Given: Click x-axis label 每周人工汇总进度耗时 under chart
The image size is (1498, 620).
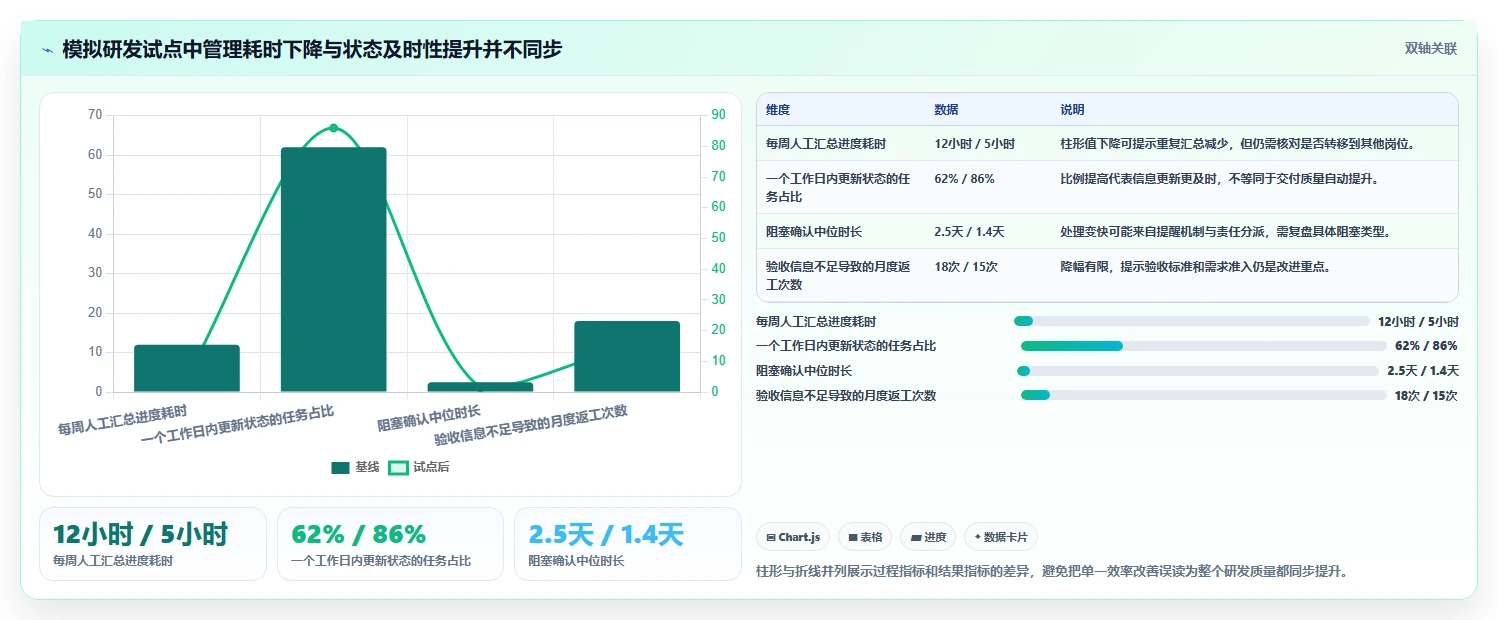Looking at the screenshot, I should click(122, 420).
